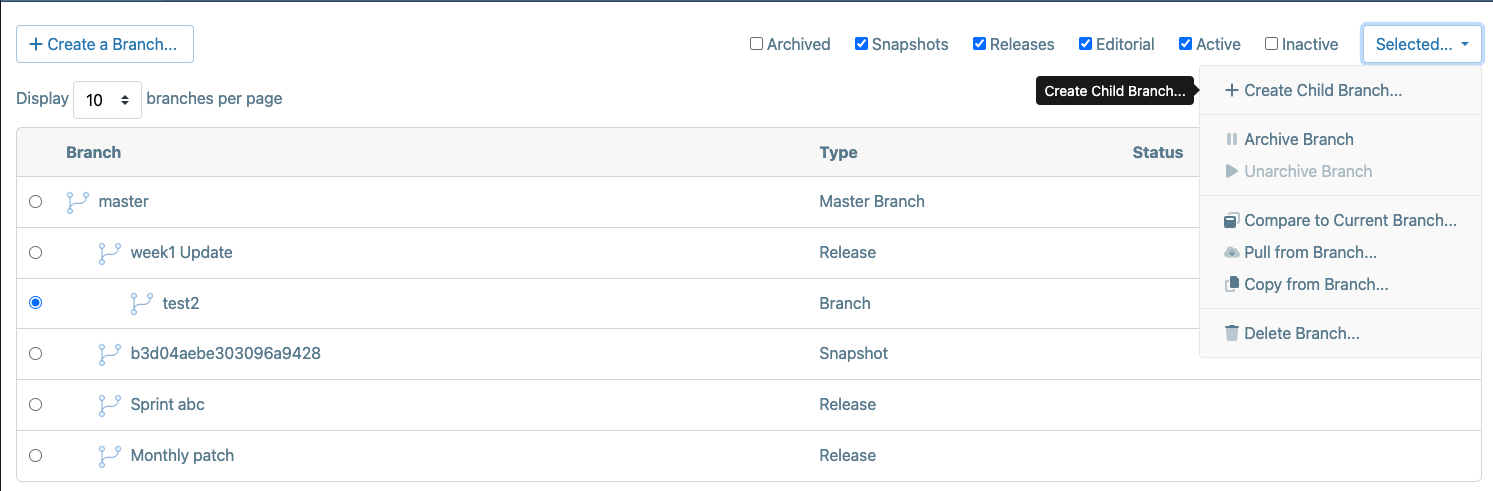Click the pause icon for Archive Branch
This screenshot has height=491, width=1493.
pos(1232,139)
